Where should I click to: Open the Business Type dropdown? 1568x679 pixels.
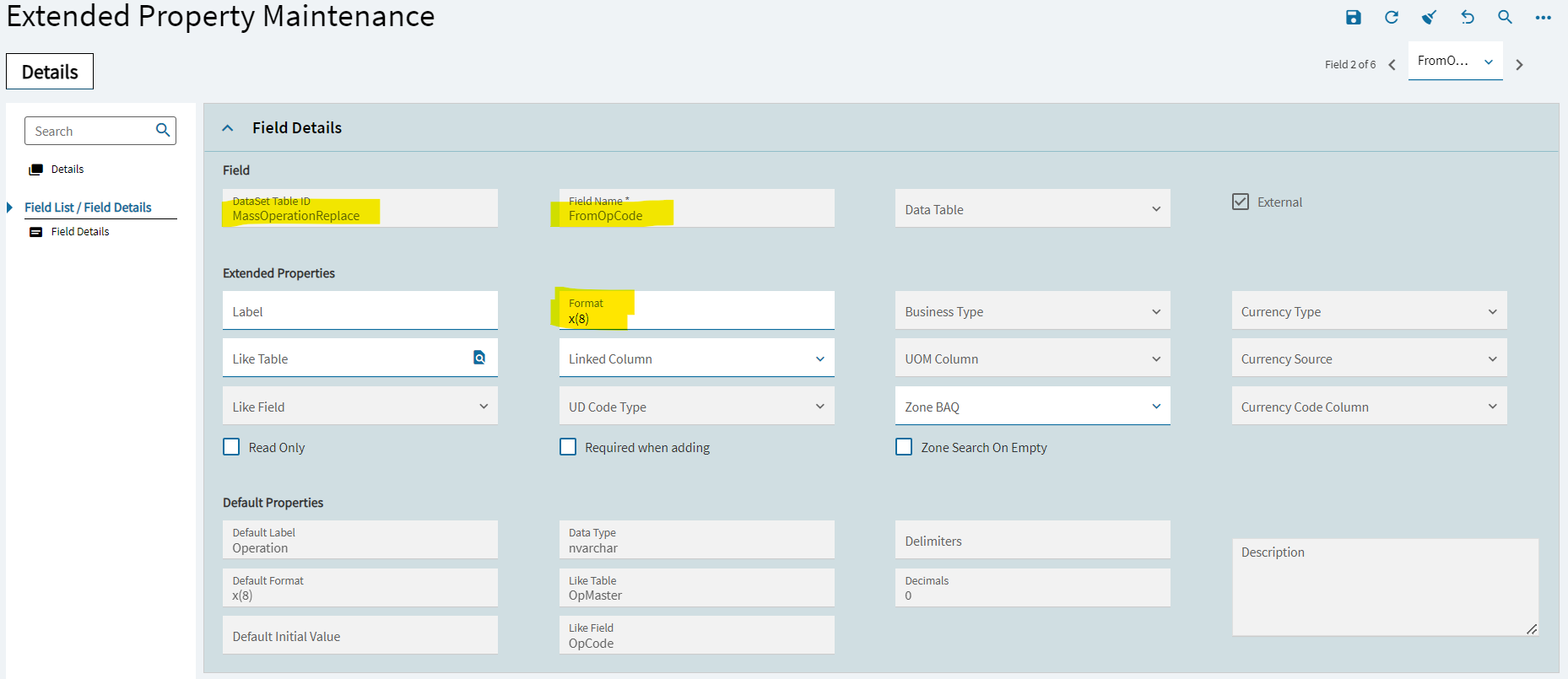point(1032,311)
